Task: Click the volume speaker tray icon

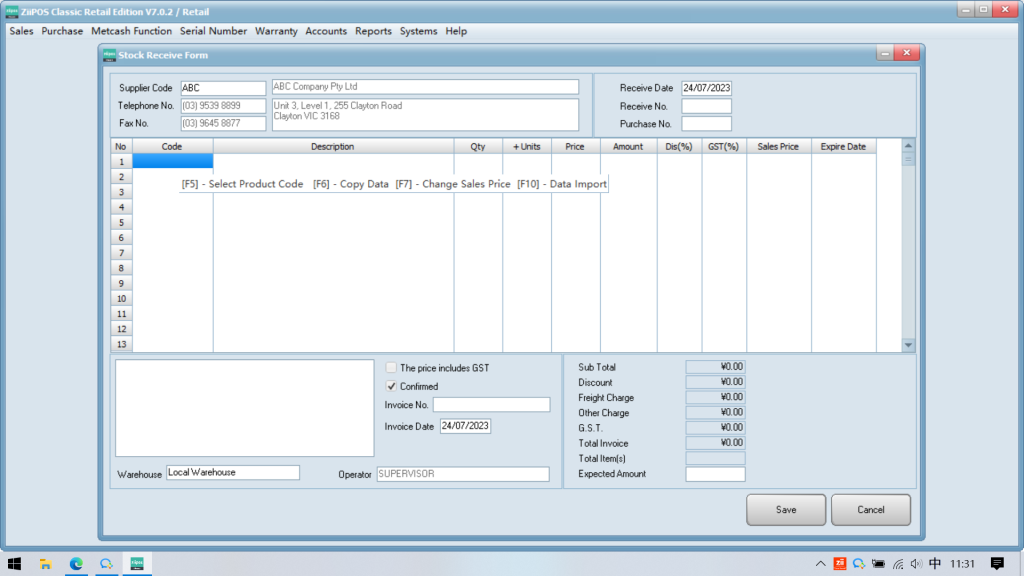Action: click(x=916, y=564)
